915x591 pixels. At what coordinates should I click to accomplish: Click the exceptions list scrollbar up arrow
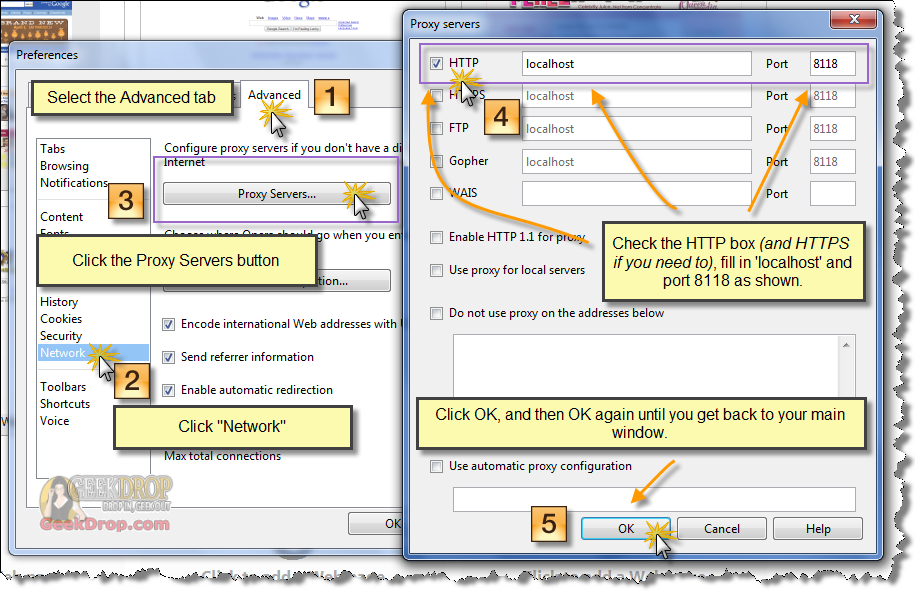[x=847, y=345]
